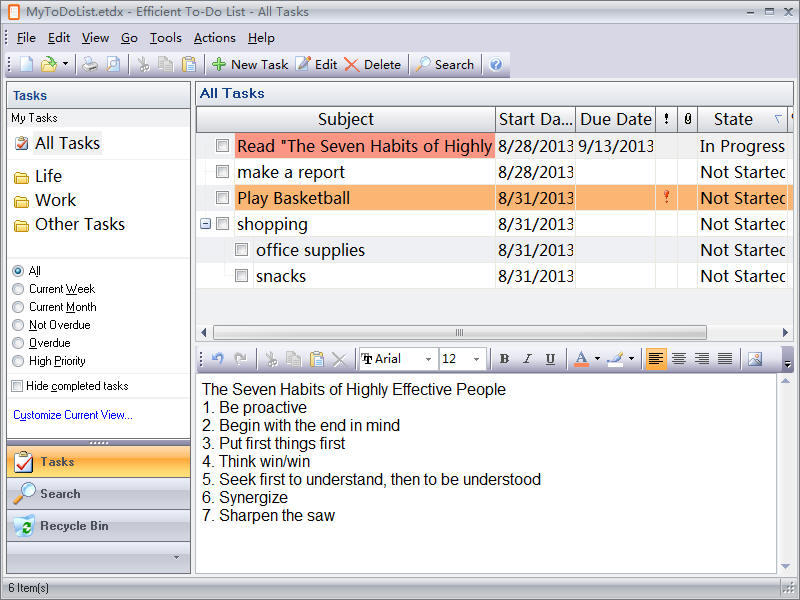Viewport: 800px width, 600px height.
Task: Open the font size 12 dropdown
Action: (476, 359)
